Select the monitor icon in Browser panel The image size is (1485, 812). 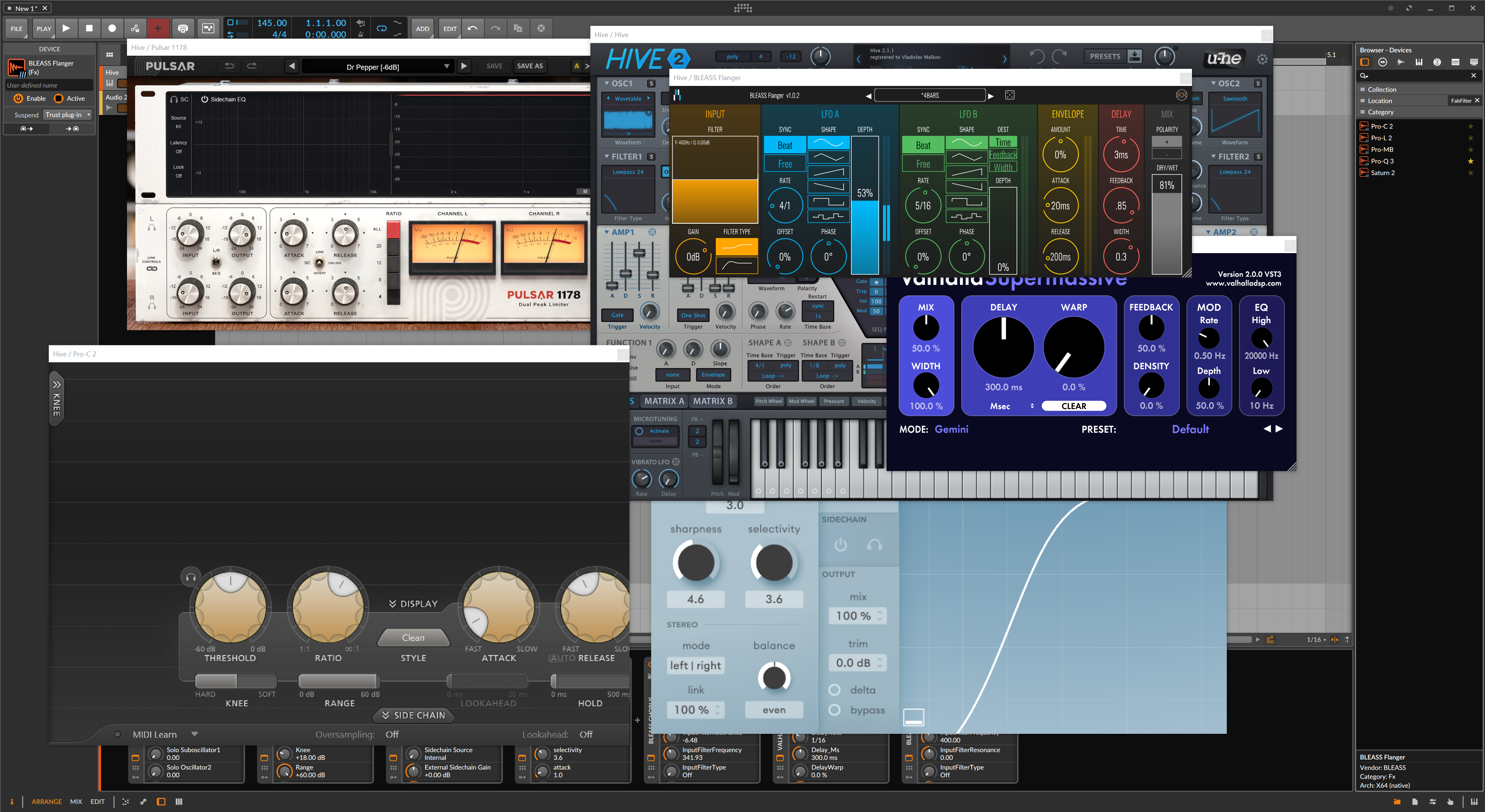pos(1474,62)
